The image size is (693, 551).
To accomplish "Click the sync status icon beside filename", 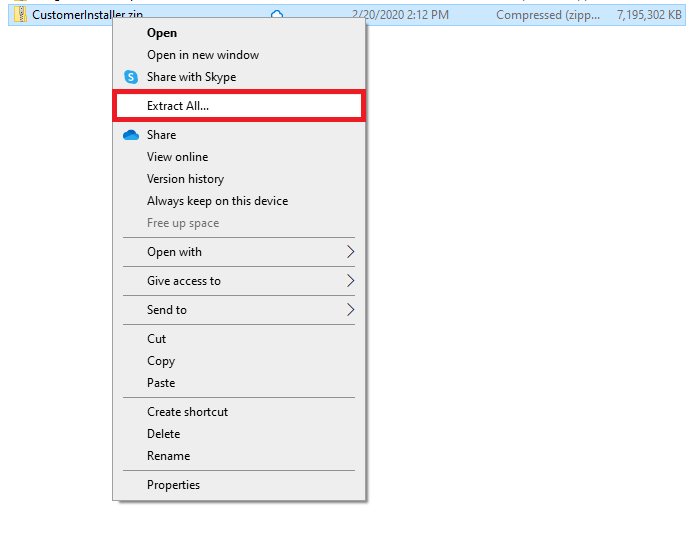I will click(x=277, y=15).
